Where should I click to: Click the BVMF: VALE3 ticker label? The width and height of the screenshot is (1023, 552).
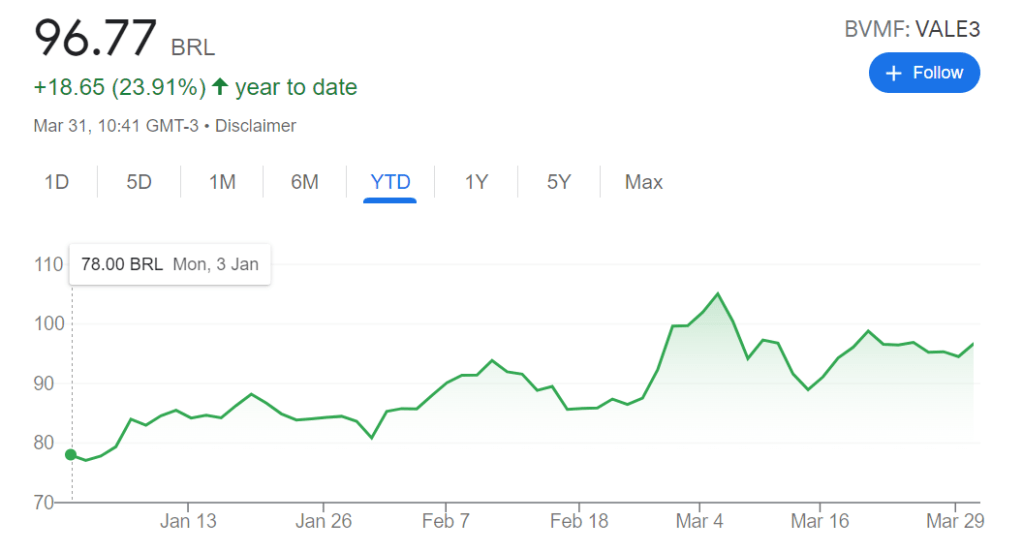pyautogui.click(x=912, y=29)
